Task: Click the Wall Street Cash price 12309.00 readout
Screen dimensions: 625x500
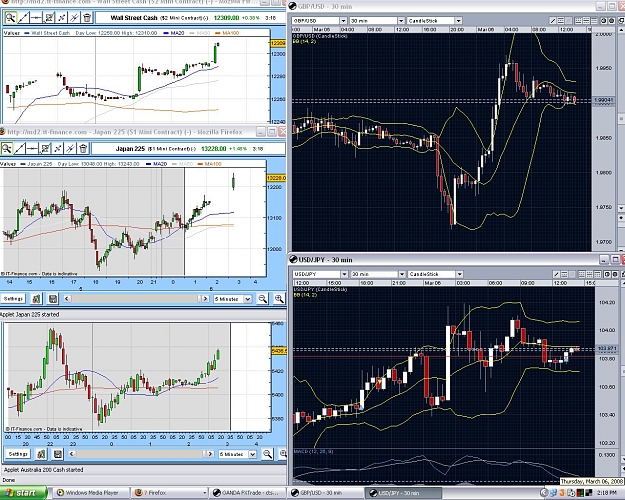Action: click(226, 18)
